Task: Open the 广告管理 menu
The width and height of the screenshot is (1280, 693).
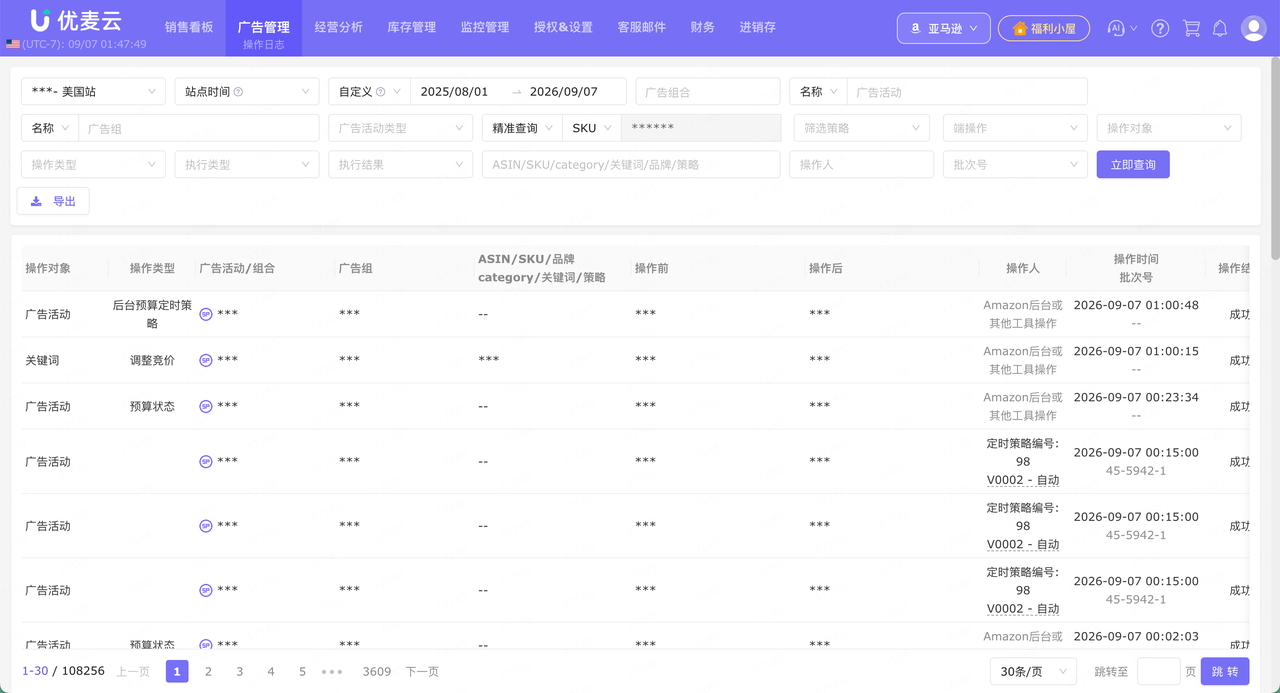Action: pyautogui.click(x=263, y=28)
